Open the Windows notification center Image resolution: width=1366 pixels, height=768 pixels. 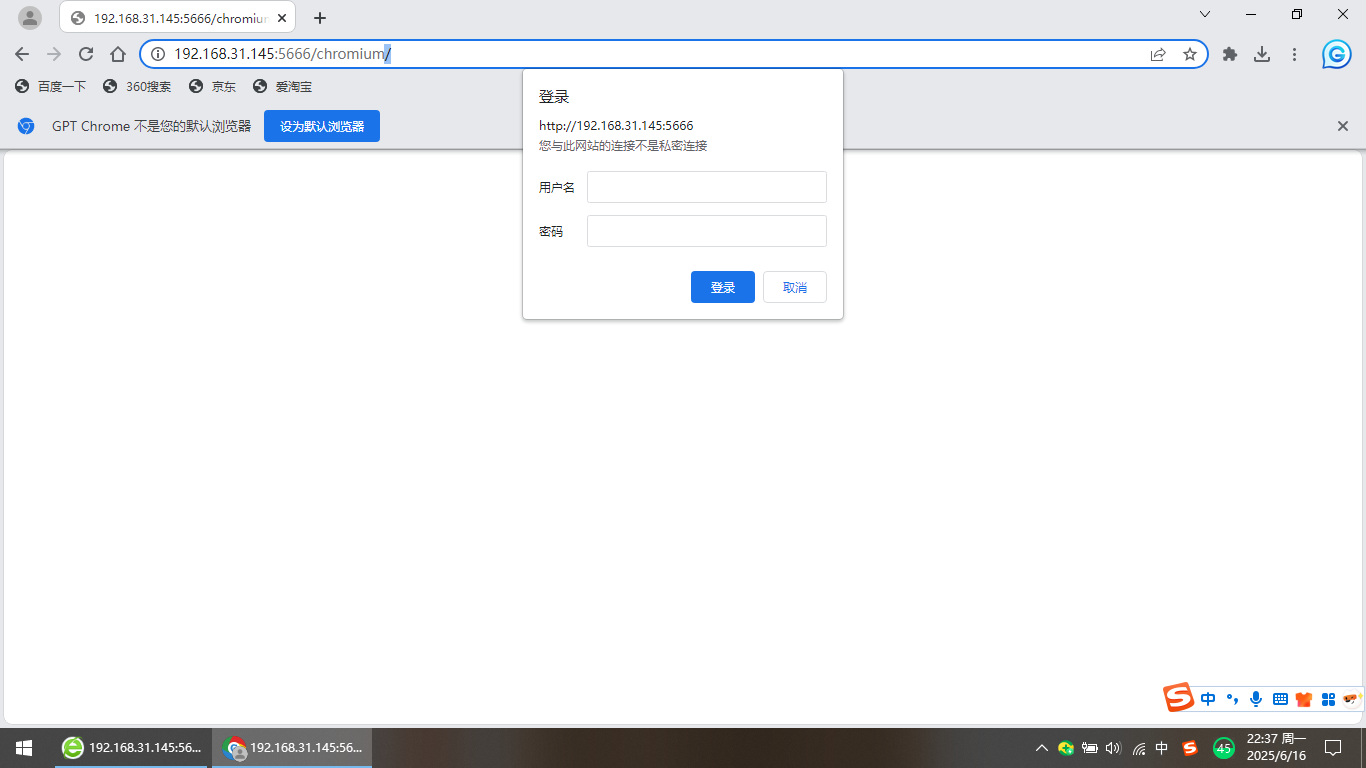pos(1333,748)
